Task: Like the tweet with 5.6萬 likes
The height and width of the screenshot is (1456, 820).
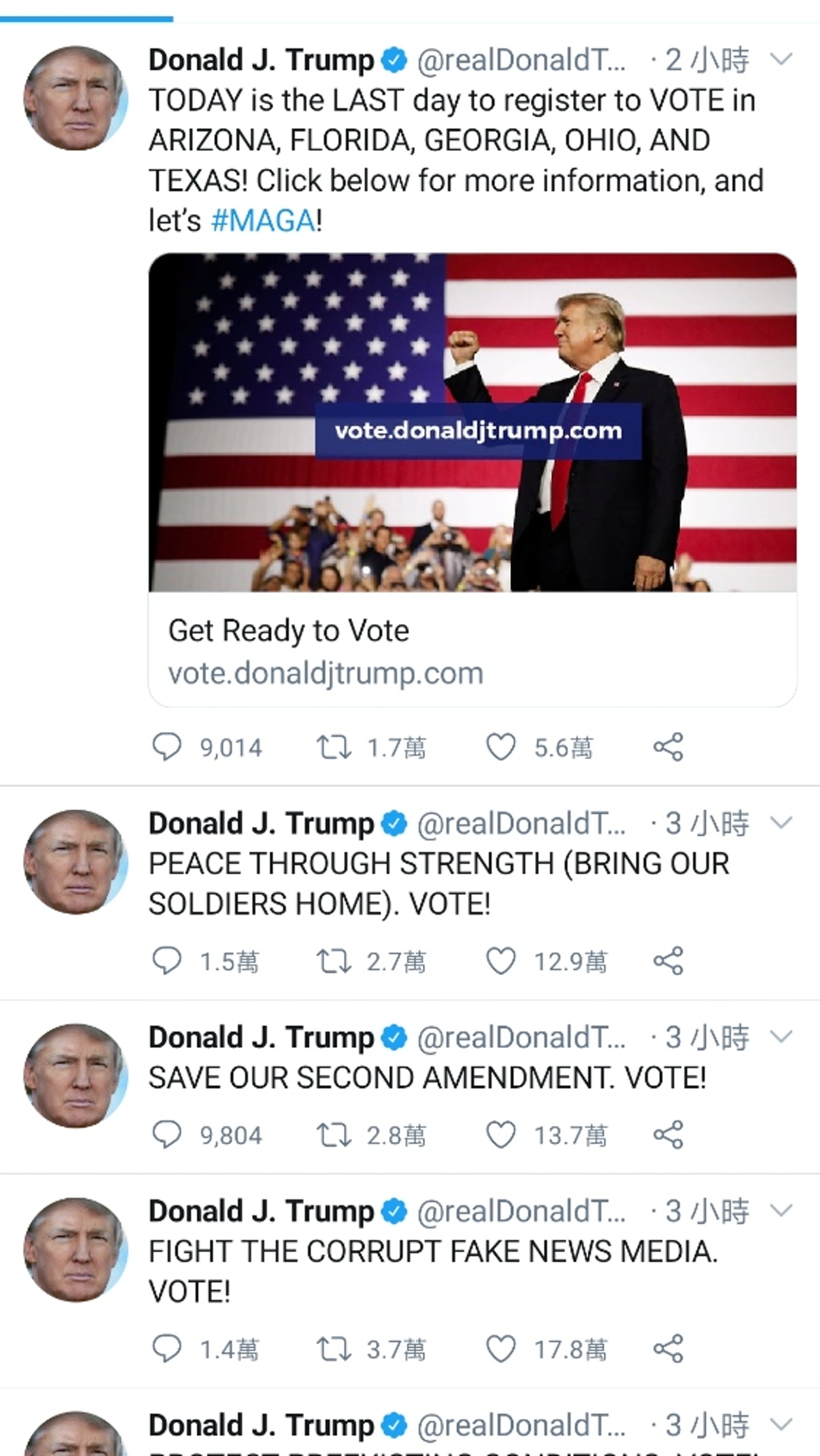Action: point(501,747)
